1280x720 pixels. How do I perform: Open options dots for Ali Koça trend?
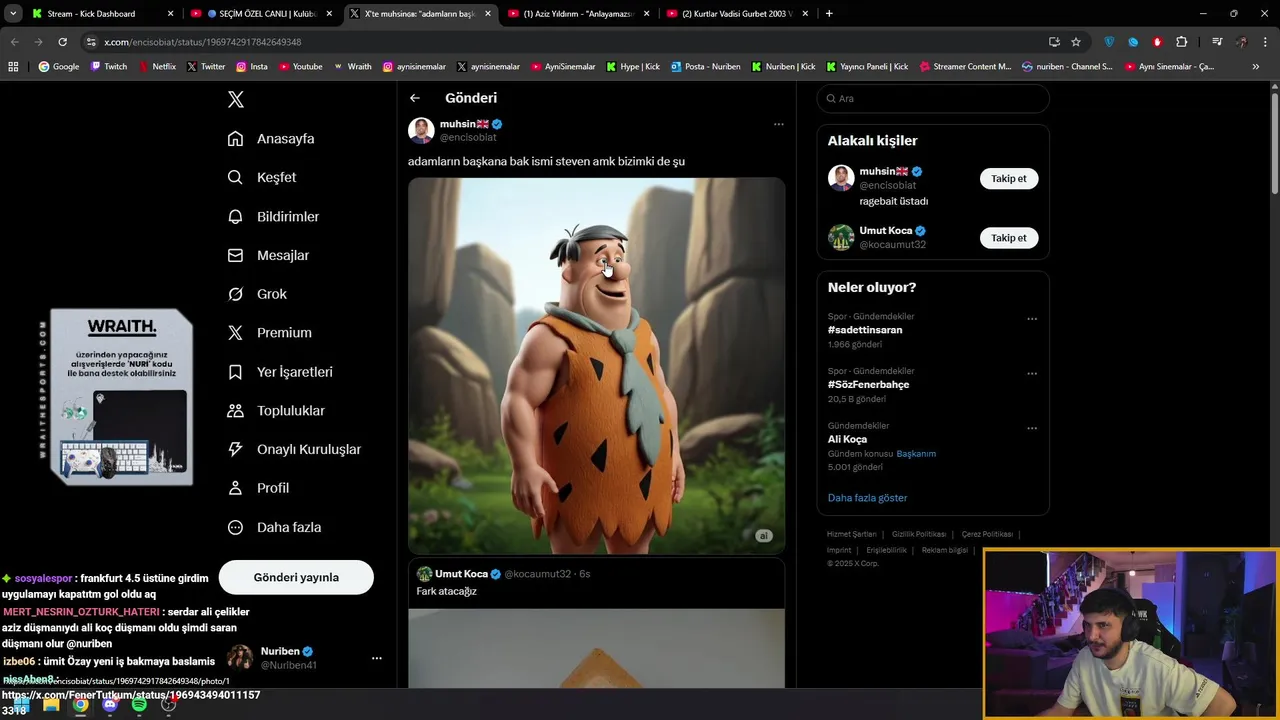tap(1032, 428)
